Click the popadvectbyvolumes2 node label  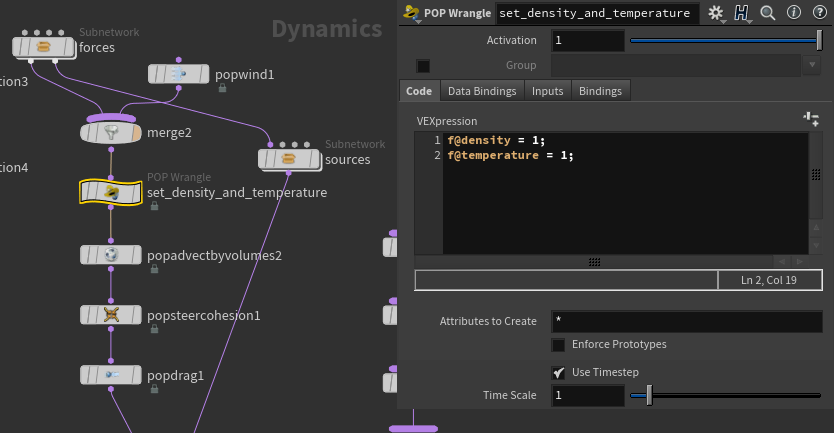pos(214,256)
